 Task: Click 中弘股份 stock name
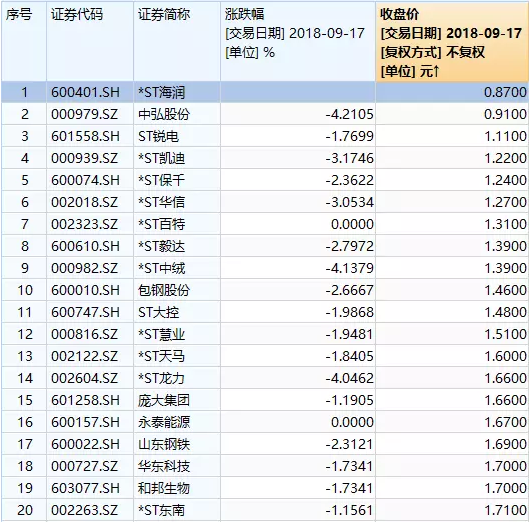tap(164, 114)
